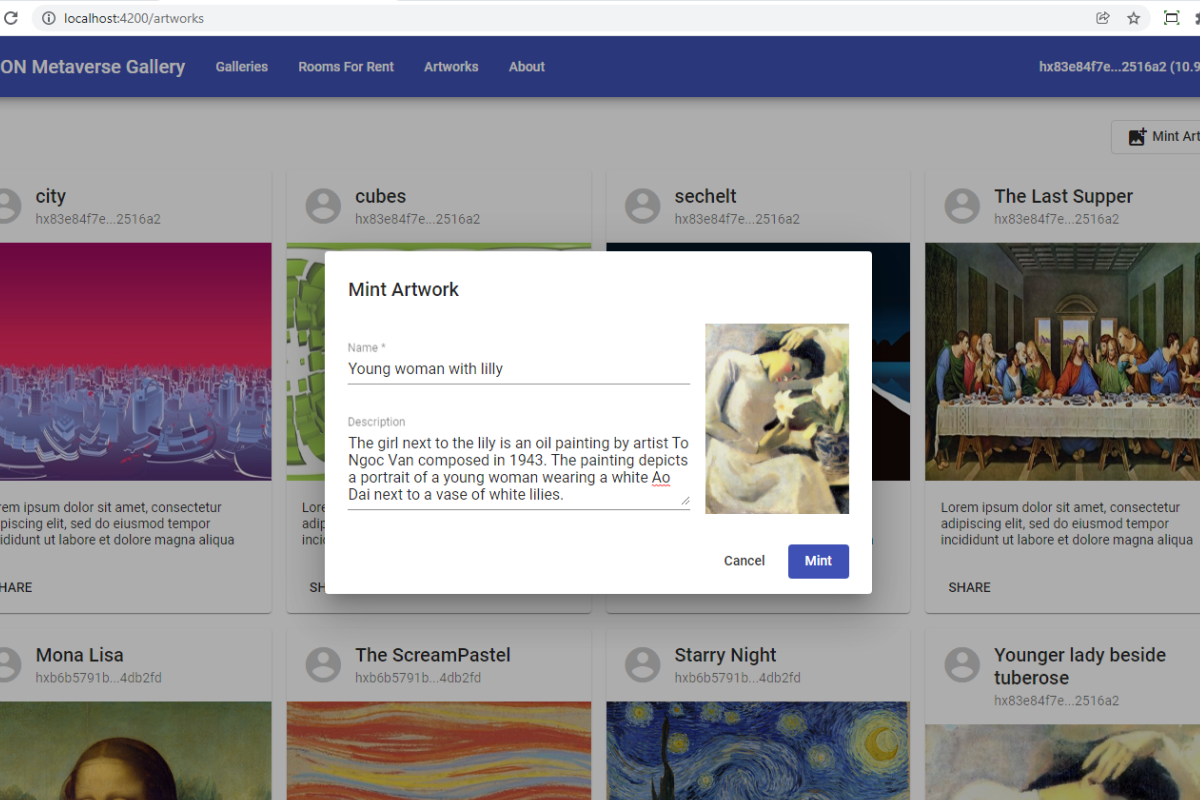Click the share page icon in browser toolbar

1103,18
